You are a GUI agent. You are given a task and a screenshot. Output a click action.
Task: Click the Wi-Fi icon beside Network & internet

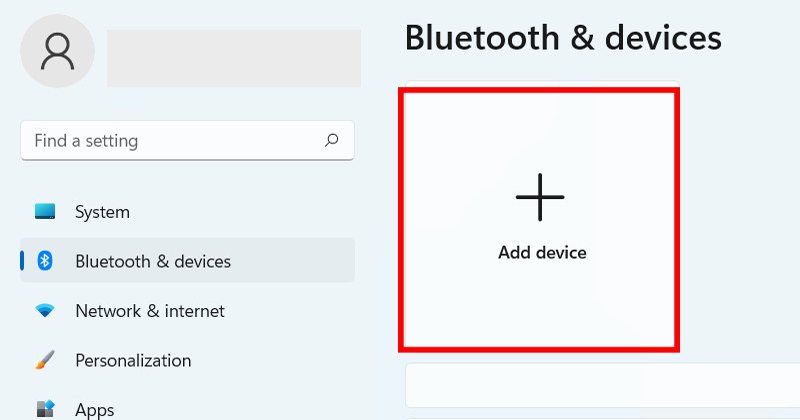(45, 311)
